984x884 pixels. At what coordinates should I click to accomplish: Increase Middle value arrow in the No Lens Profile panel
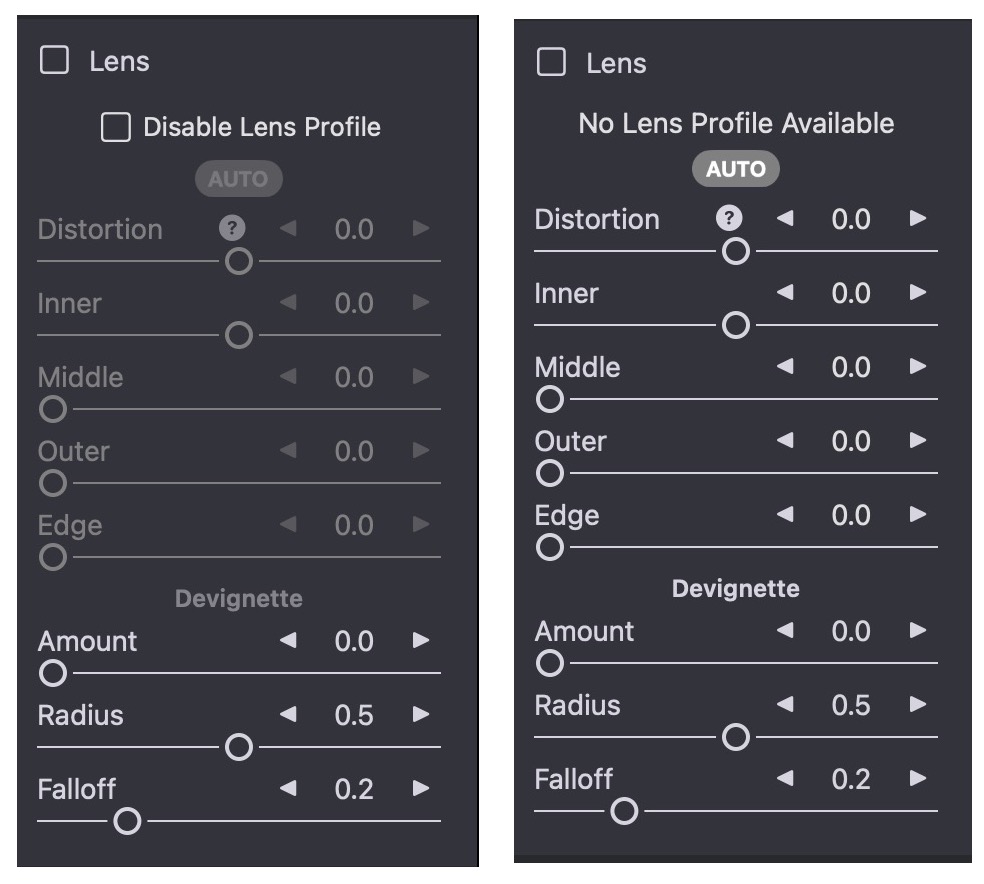(x=918, y=367)
